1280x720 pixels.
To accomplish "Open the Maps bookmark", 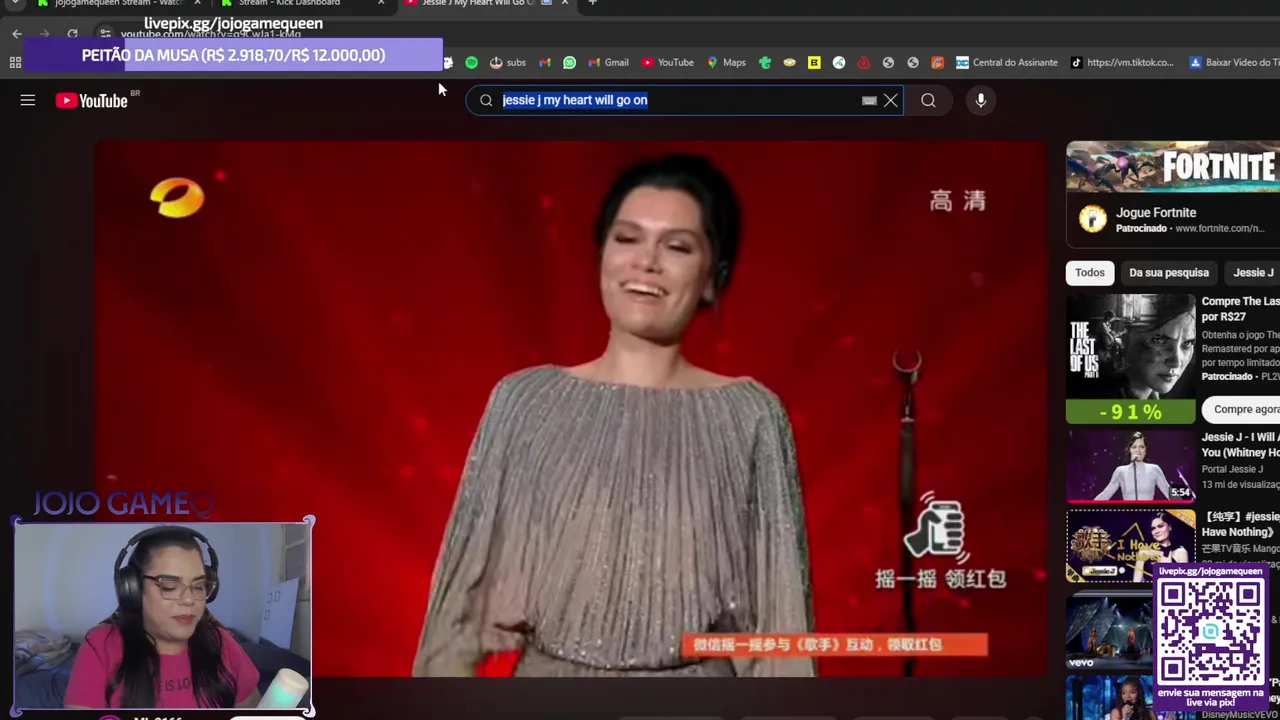I will coord(726,62).
